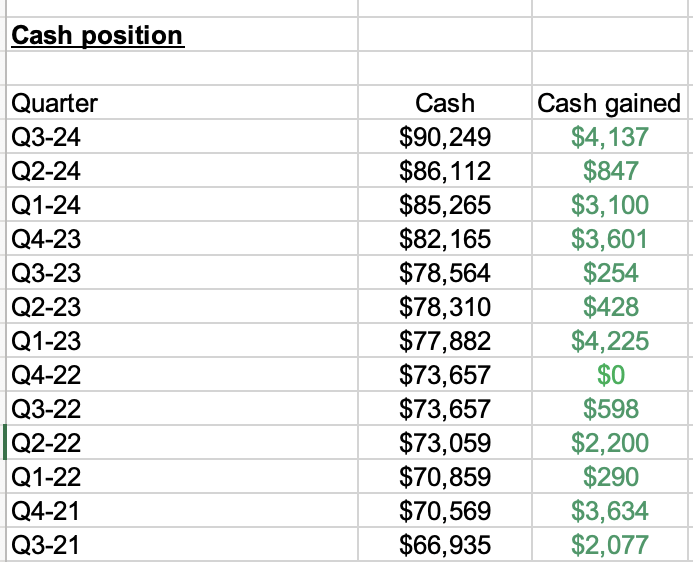Viewport: 693px width, 562px height.
Task: Select the $4,137 cash gained cell
Action: 609,137
